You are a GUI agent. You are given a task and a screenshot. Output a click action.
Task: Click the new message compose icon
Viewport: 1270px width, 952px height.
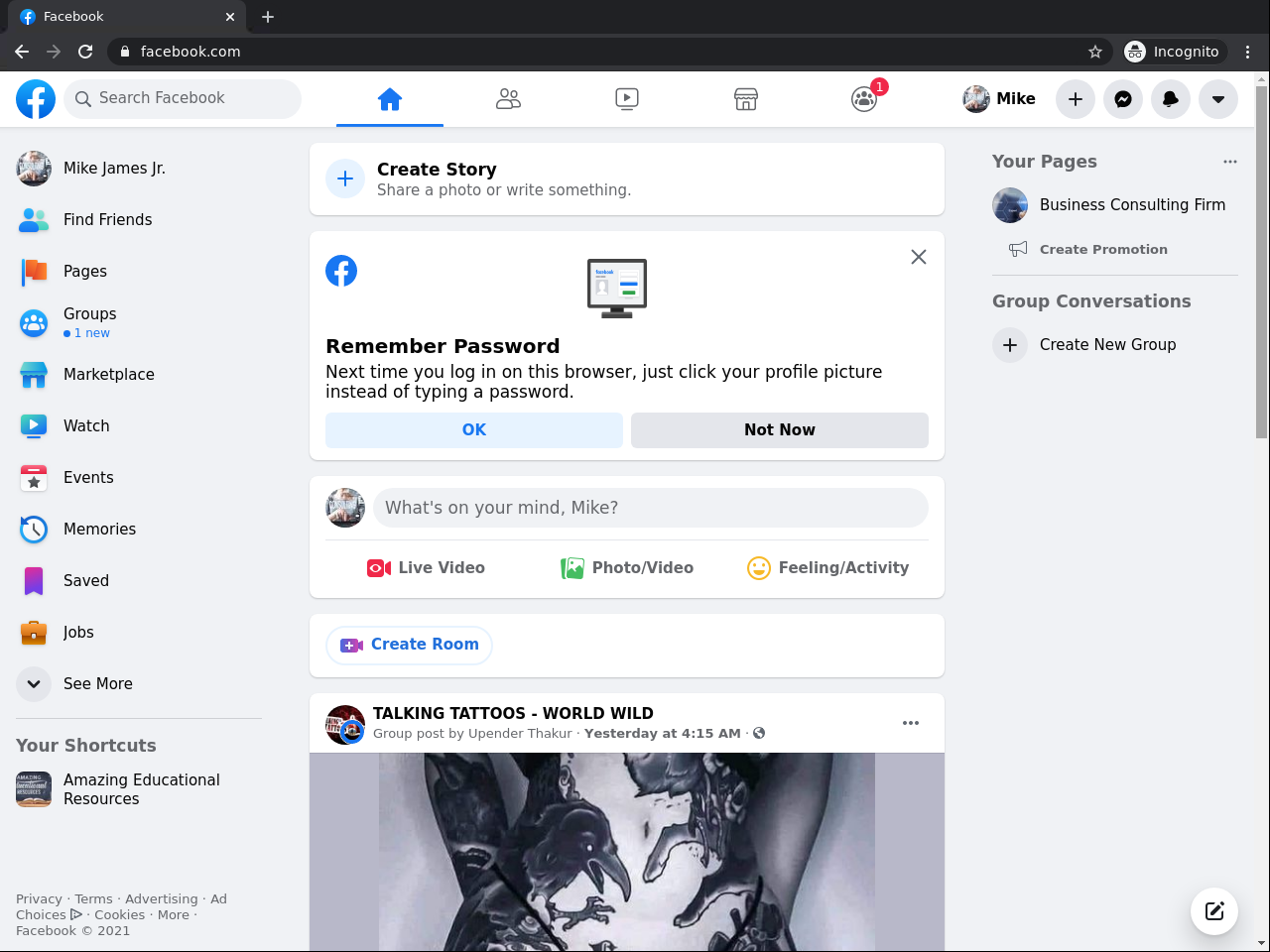click(1214, 911)
